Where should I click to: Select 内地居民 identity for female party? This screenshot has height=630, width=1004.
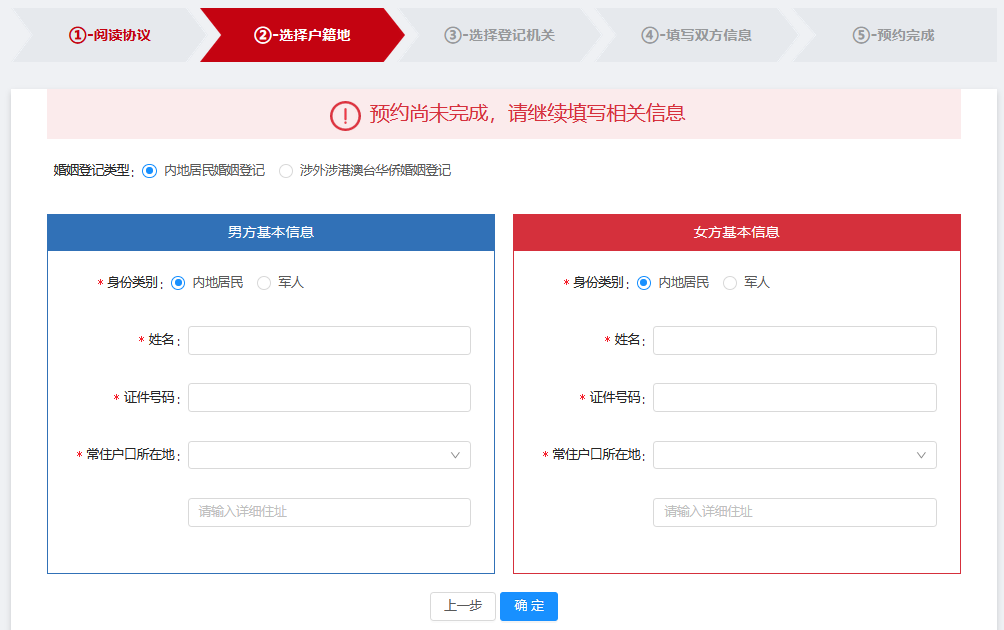(x=644, y=283)
